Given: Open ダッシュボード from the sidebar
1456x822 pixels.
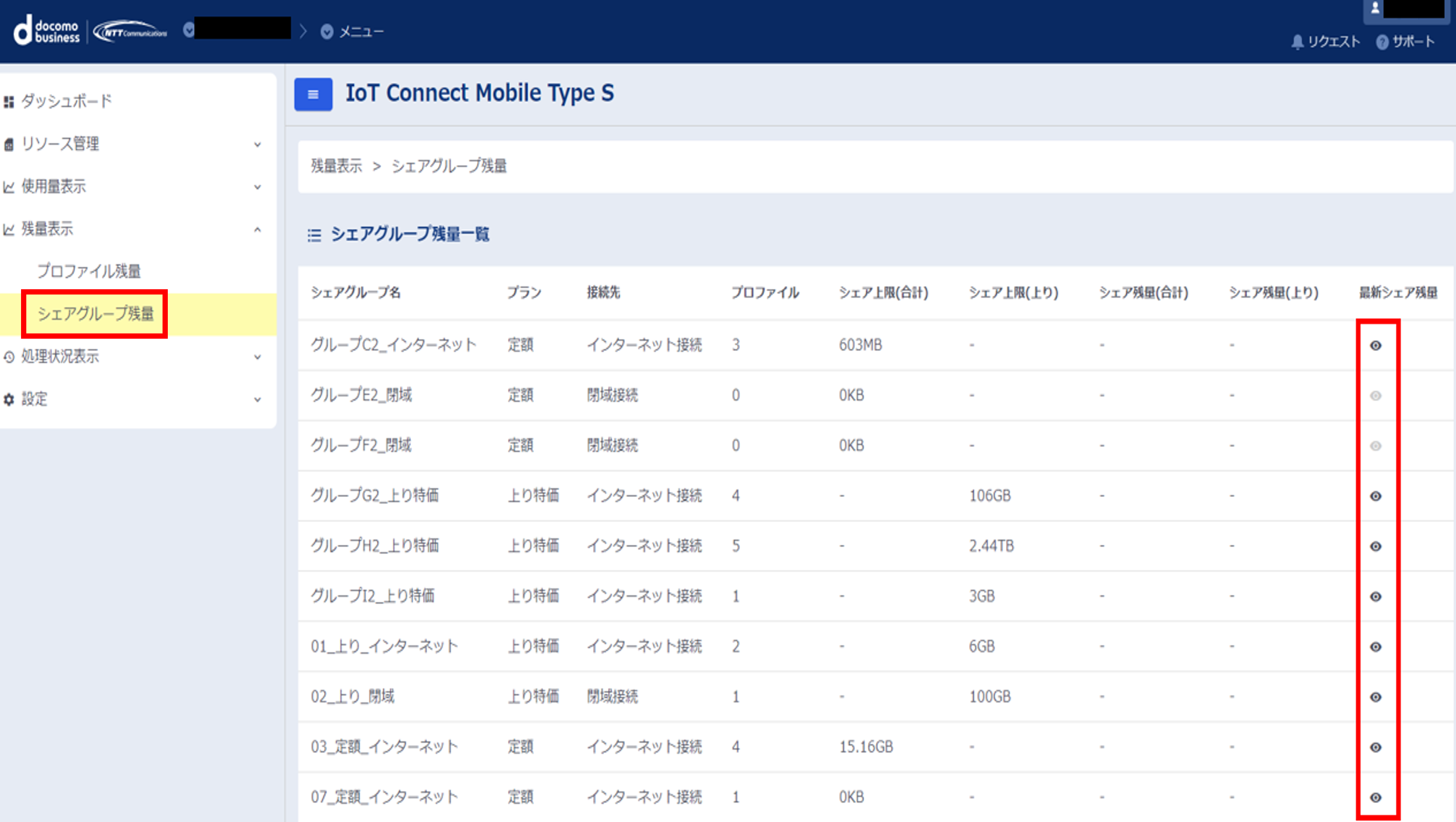Looking at the screenshot, I should point(66,101).
